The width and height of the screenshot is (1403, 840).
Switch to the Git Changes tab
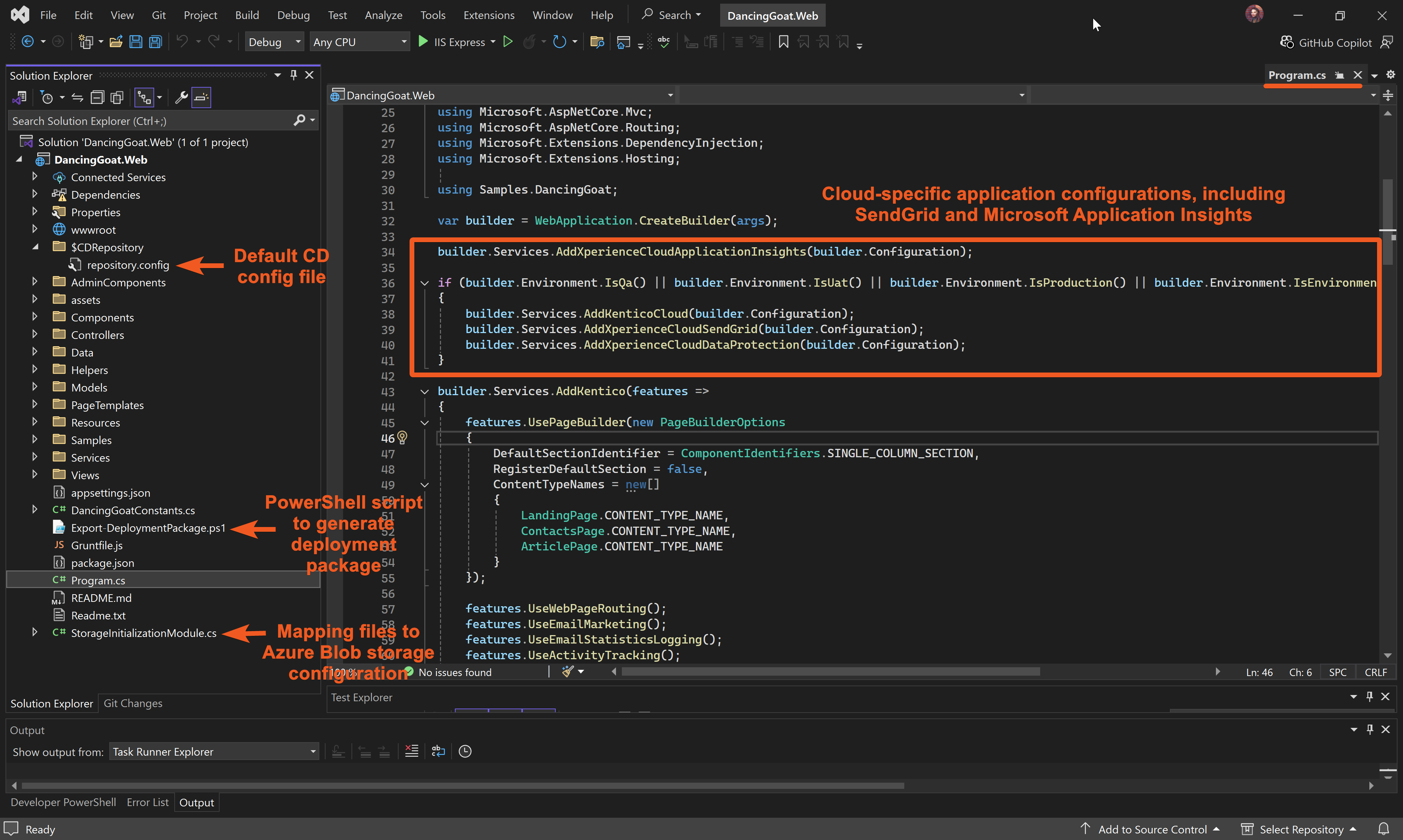click(133, 703)
